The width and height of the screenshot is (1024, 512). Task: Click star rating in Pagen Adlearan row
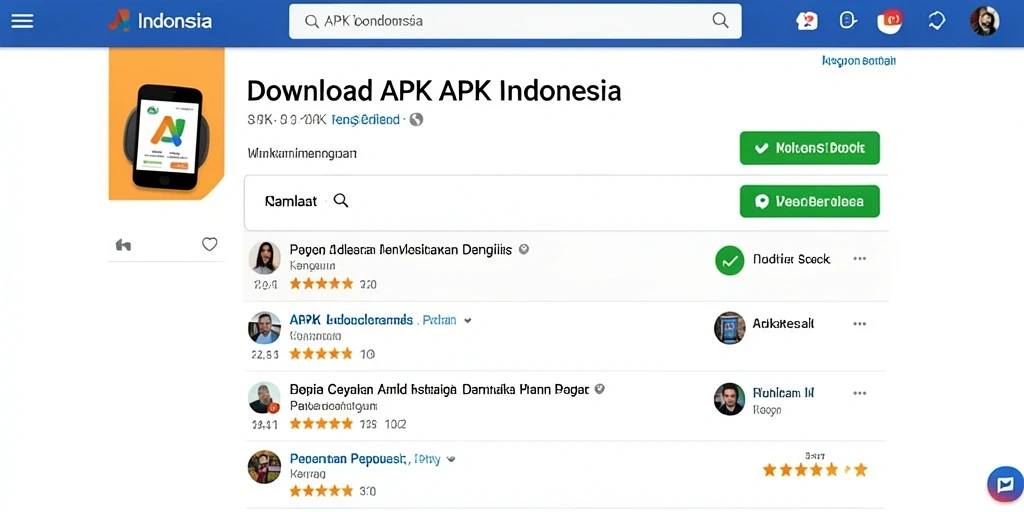click(x=321, y=283)
